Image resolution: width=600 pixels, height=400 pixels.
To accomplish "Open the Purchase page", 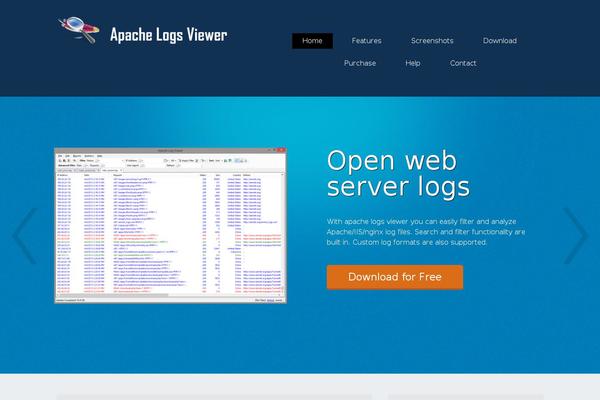I will coord(360,63).
